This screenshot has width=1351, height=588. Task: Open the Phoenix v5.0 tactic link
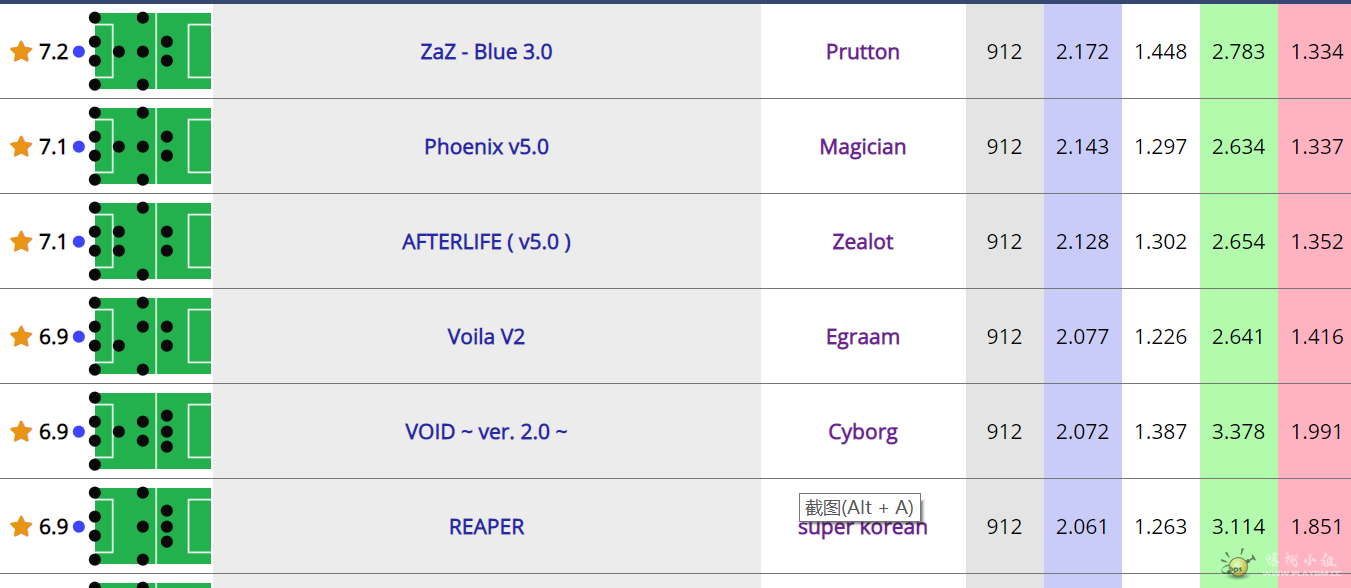pyautogui.click(x=486, y=147)
